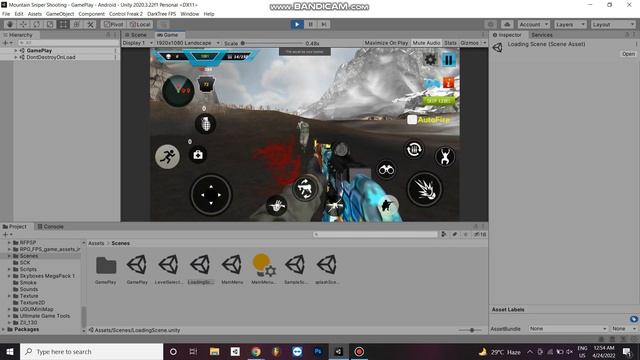Open the Layers dropdown
Screen dimensions: 640x360
click(x=570, y=24)
